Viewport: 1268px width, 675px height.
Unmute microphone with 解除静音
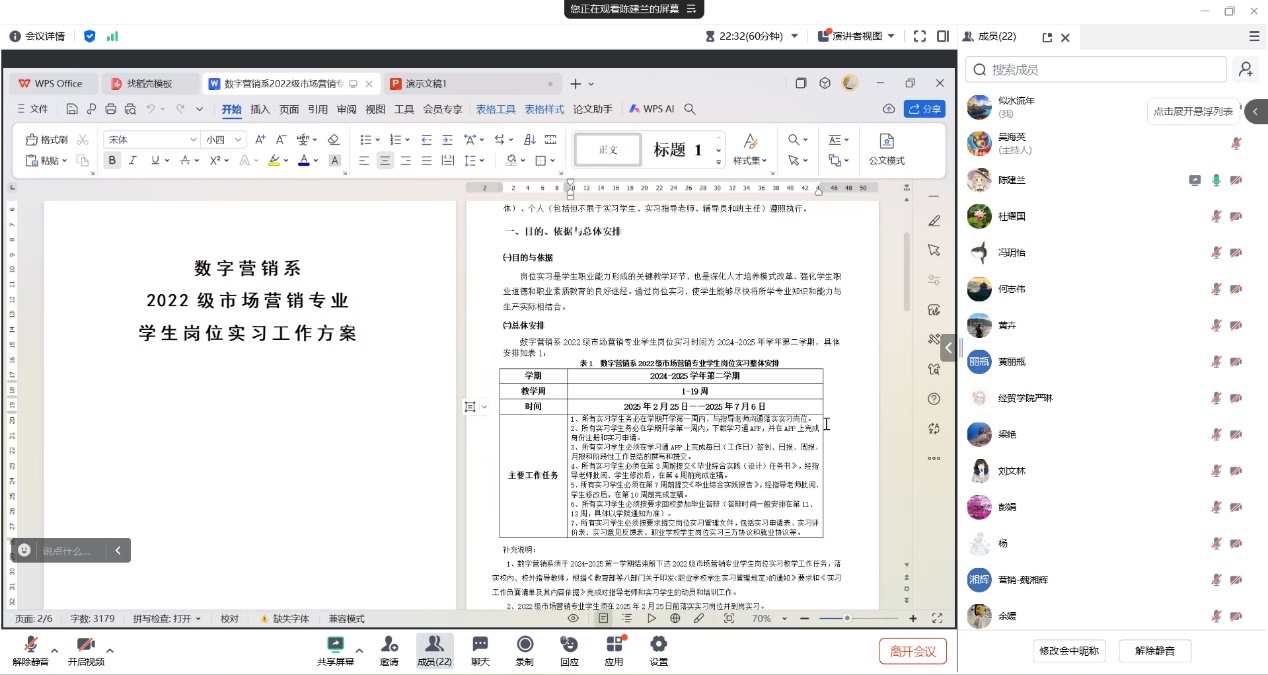(x=29, y=649)
